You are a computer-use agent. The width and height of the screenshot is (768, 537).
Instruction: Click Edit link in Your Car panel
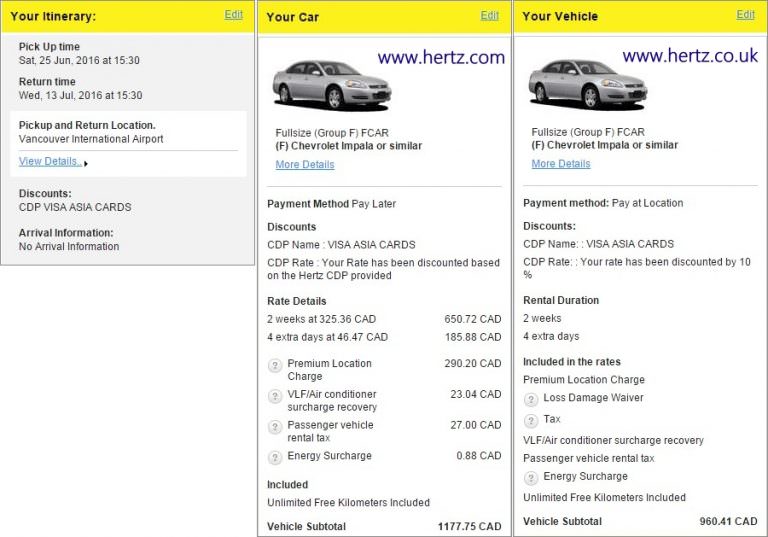(x=489, y=16)
